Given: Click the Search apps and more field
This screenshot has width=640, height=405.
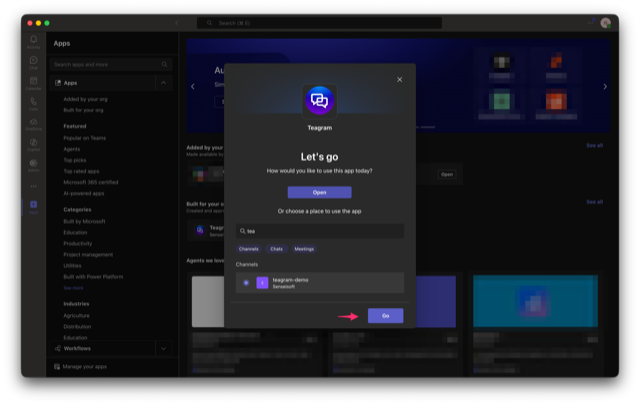Looking at the screenshot, I should (110, 65).
